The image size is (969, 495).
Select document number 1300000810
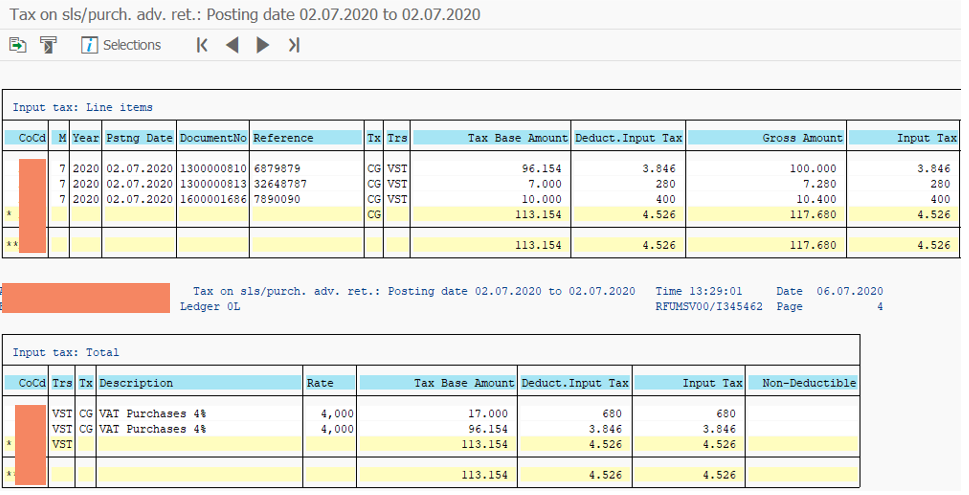click(x=213, y=168)
